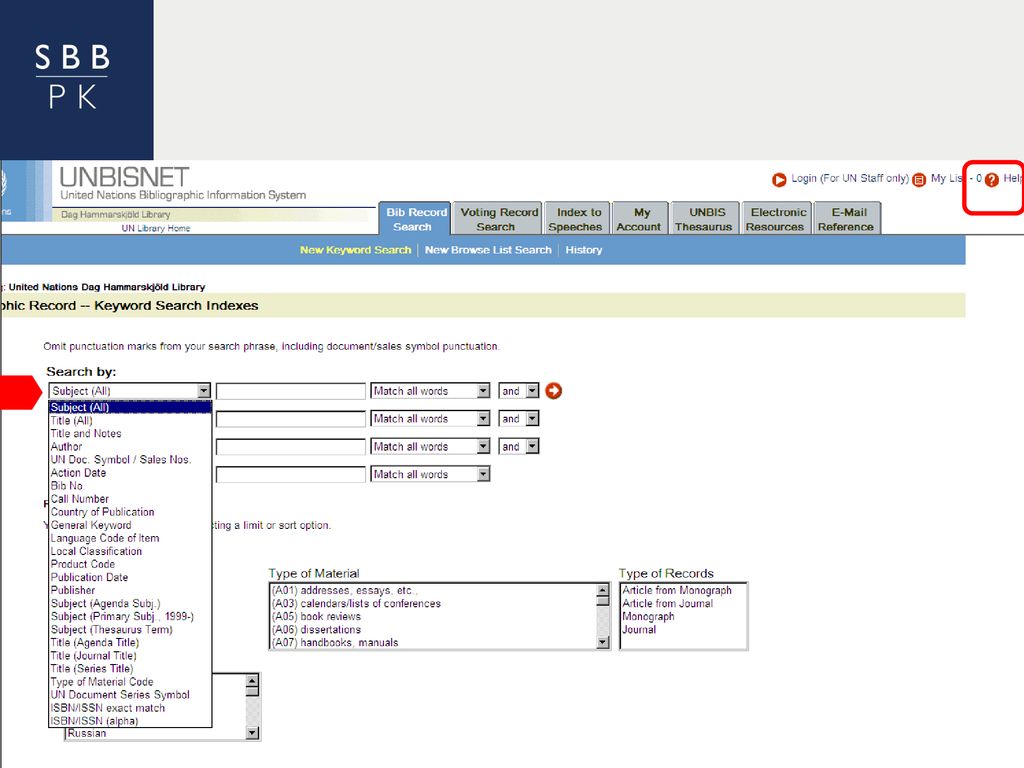Select 'Title (Agenda Title)' option
Image resolution: width=1024 pixels, height=768 pixels.
130,643
